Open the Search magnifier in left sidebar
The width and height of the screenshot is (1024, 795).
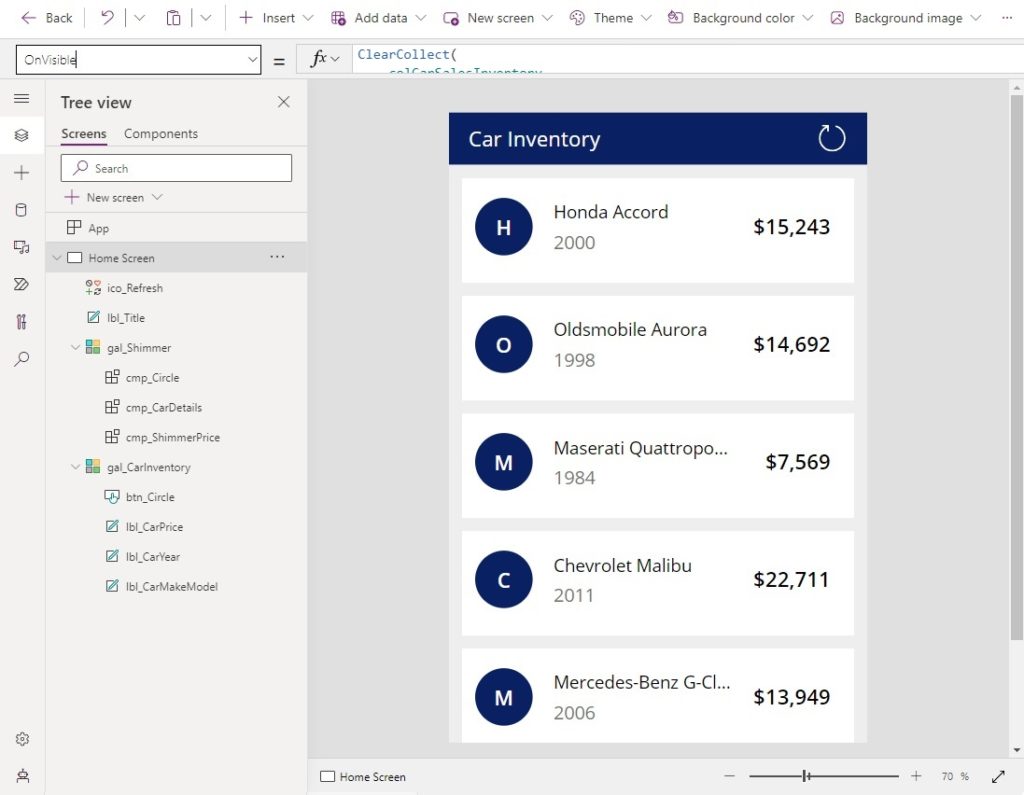pyautogui.click(x=21, y=358)
